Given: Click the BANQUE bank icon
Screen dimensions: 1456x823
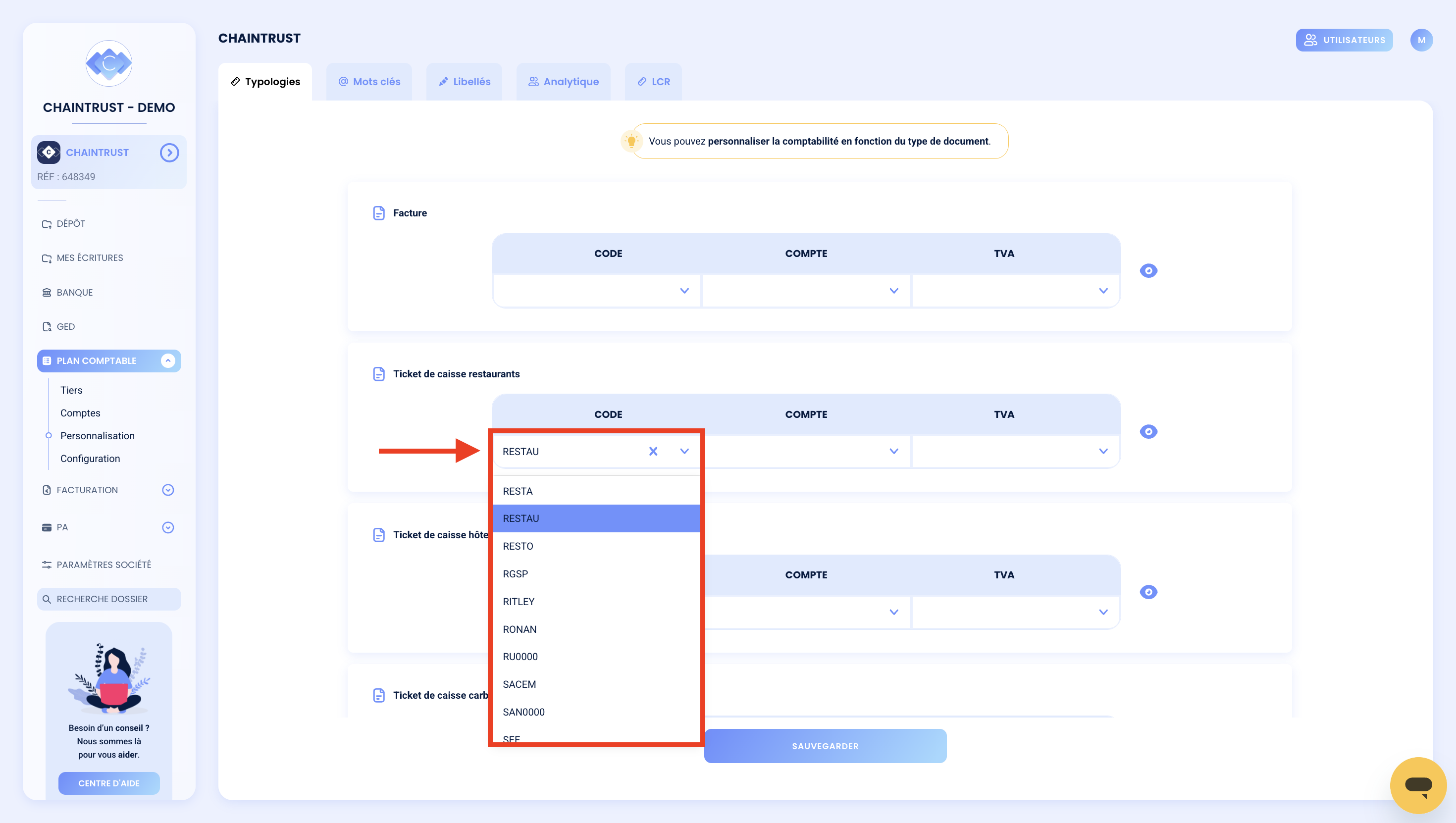Looking at the screenshot, I should tap(47, 292).
